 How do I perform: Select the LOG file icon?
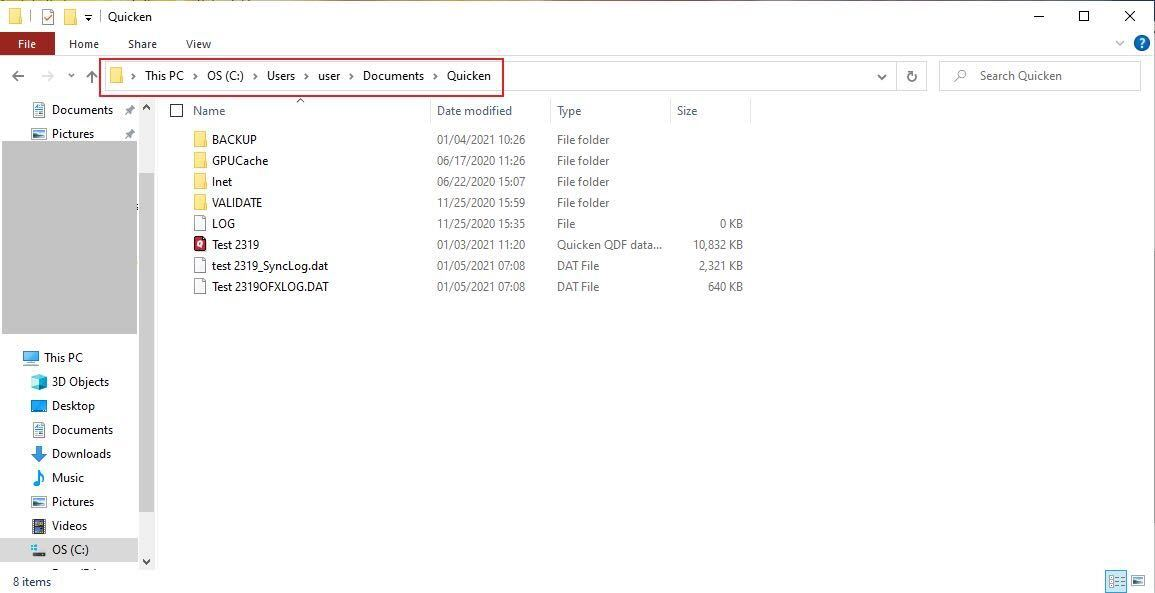coord(200,223)
